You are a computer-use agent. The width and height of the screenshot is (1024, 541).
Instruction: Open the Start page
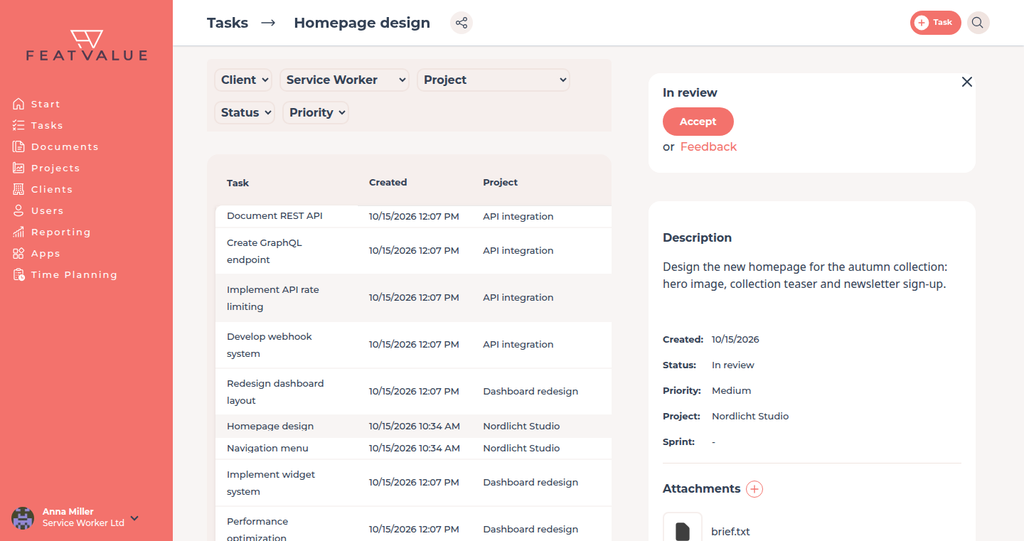46,104
